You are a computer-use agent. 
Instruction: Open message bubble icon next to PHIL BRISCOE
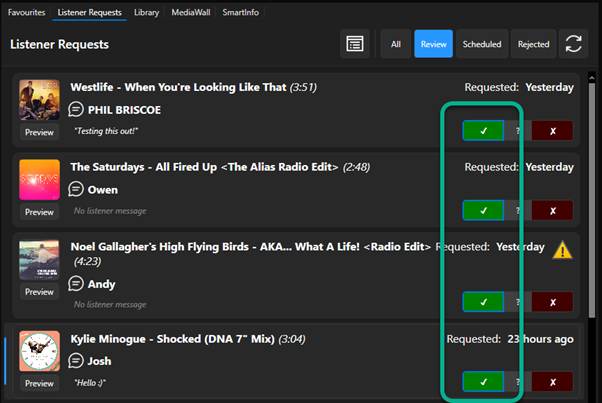click(x=76, y=109)
